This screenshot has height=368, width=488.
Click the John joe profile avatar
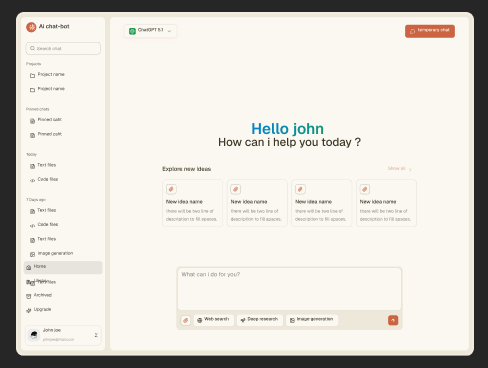[x=34, y=335]
